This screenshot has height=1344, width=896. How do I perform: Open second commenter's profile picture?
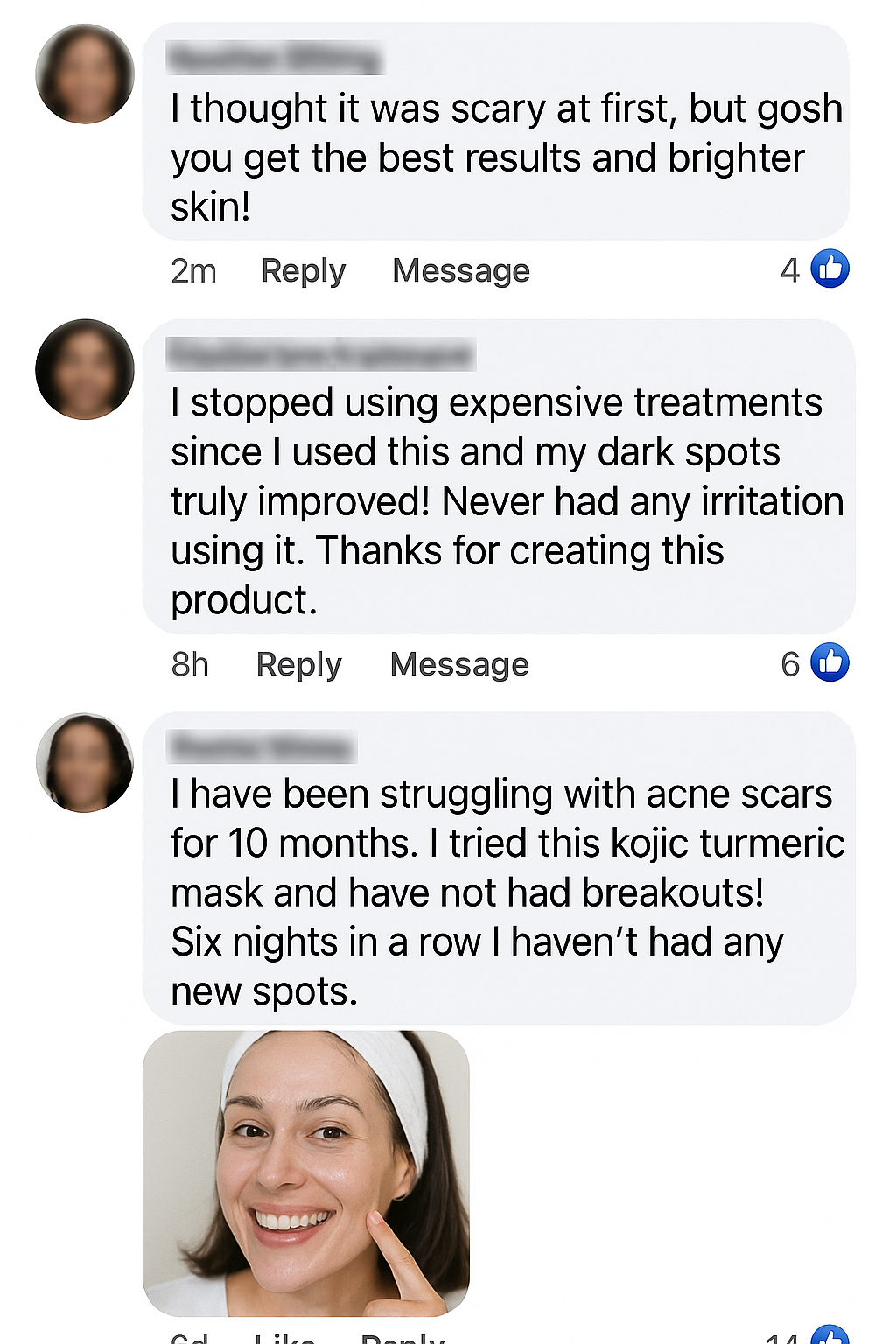[85, 369]
